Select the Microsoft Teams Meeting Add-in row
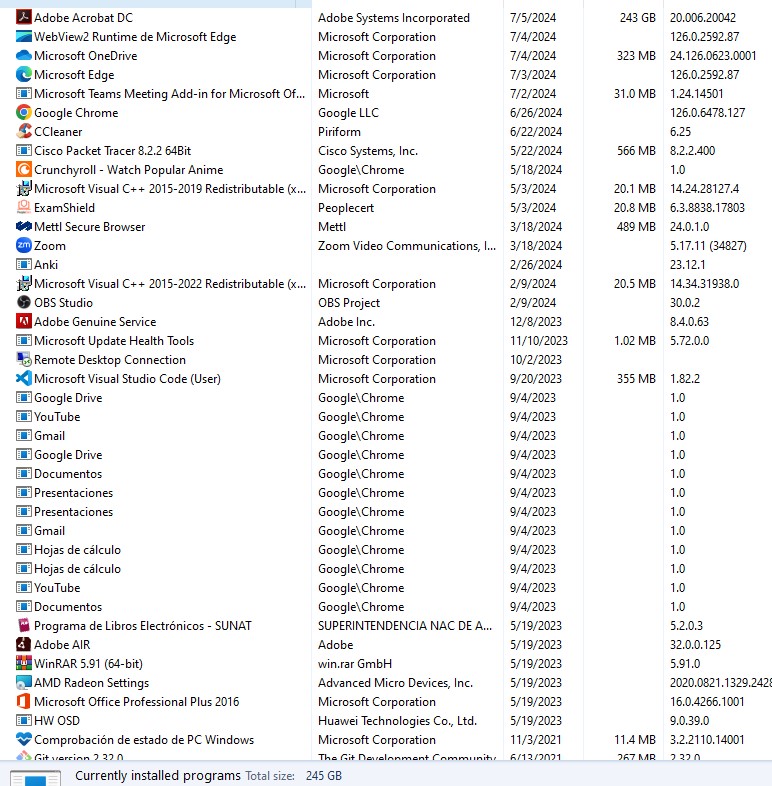The width and height of the screenshot is (772, 786). [386, 94]
